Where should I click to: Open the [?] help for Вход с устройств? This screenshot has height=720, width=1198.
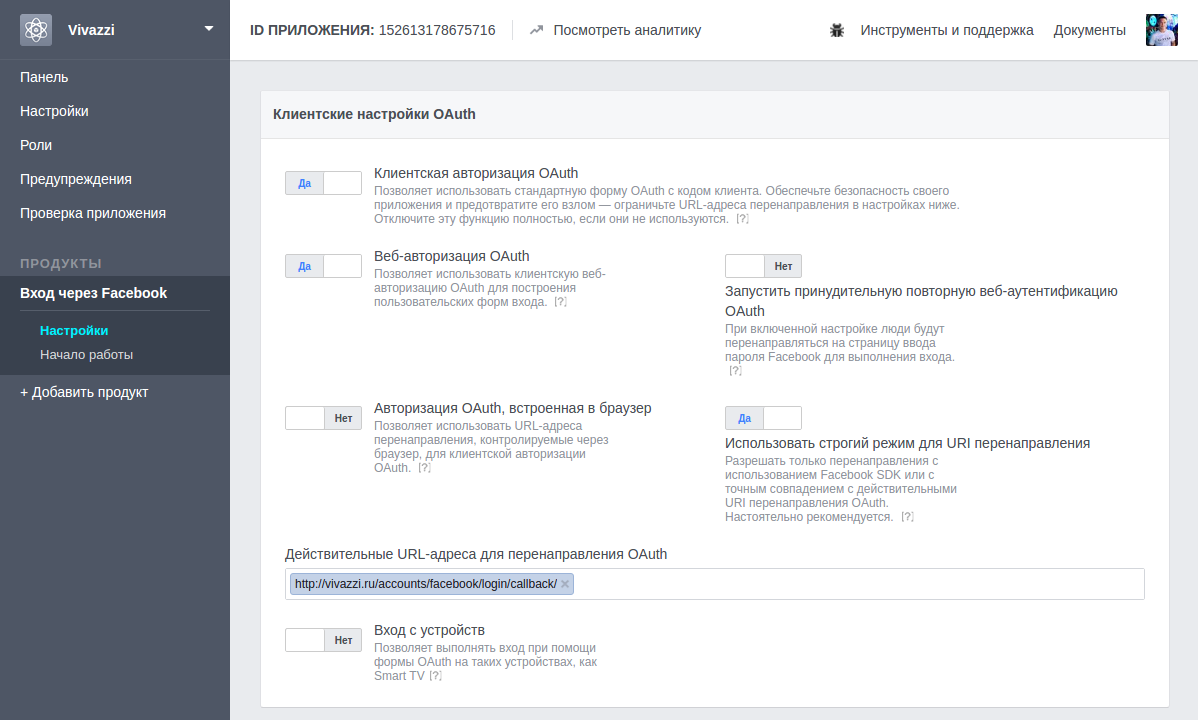pos(435,676)
